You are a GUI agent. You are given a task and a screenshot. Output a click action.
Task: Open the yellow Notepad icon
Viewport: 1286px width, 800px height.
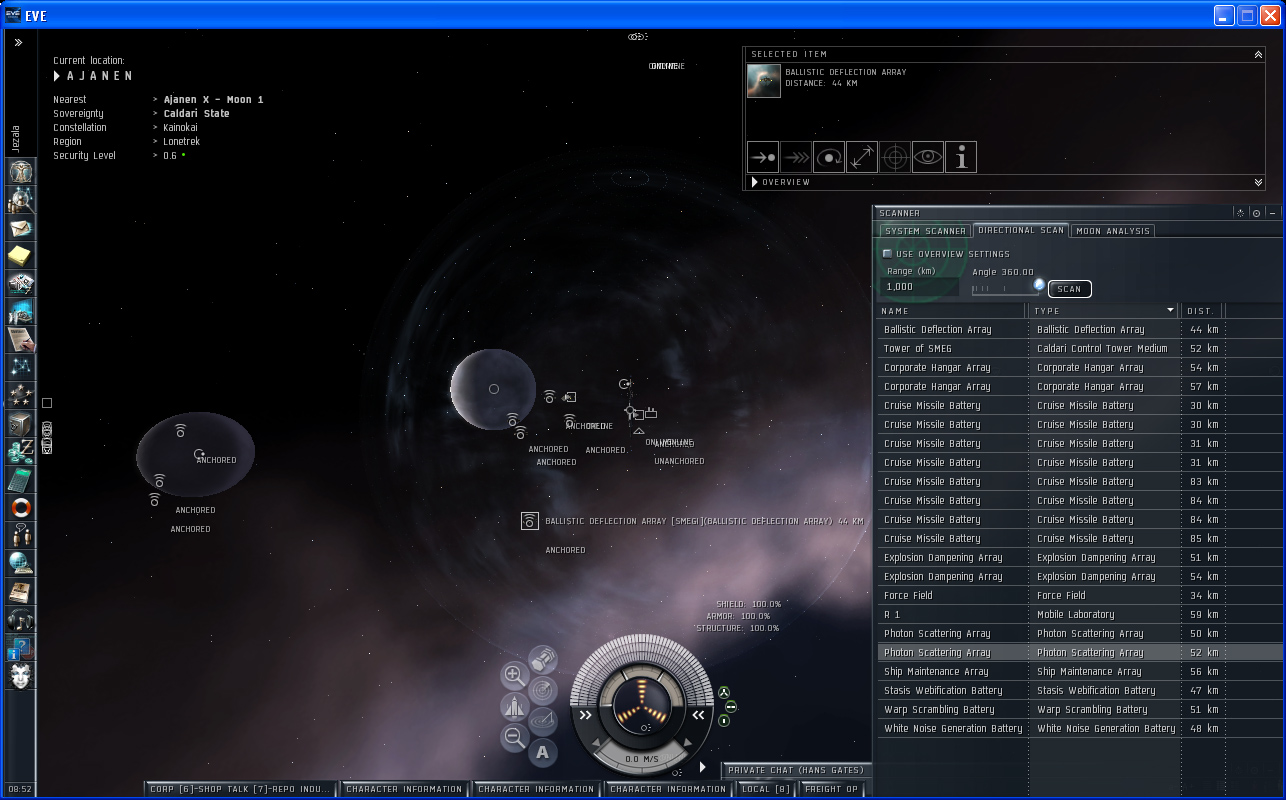(21, 256)
